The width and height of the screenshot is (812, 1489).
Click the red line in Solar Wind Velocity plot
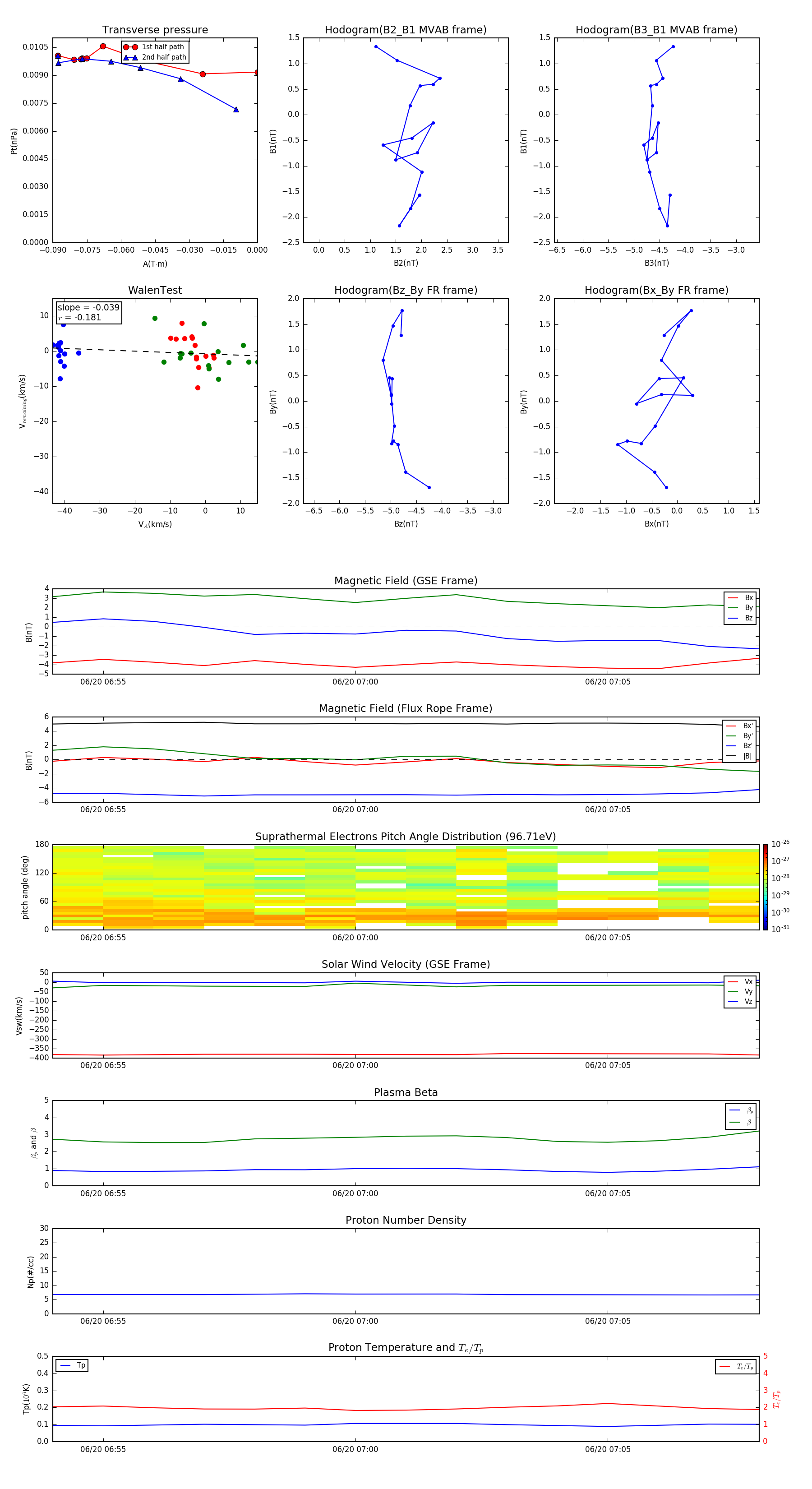click(x=405, y=1054)
